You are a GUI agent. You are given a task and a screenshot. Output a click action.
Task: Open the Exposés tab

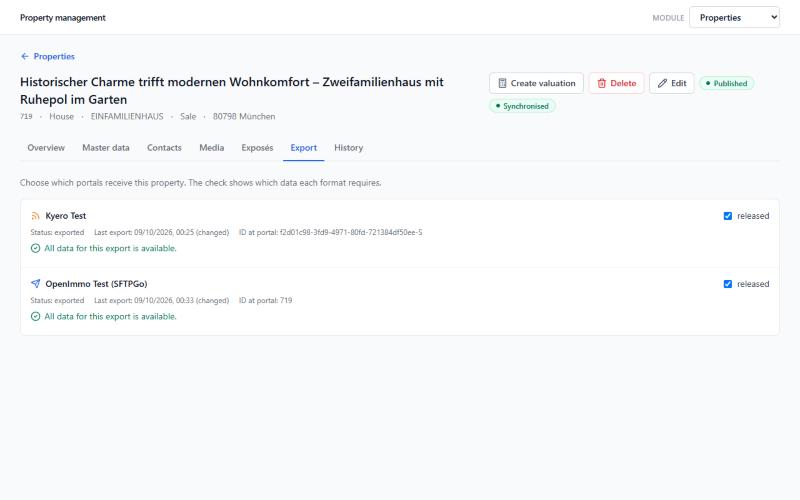point(257,147)
